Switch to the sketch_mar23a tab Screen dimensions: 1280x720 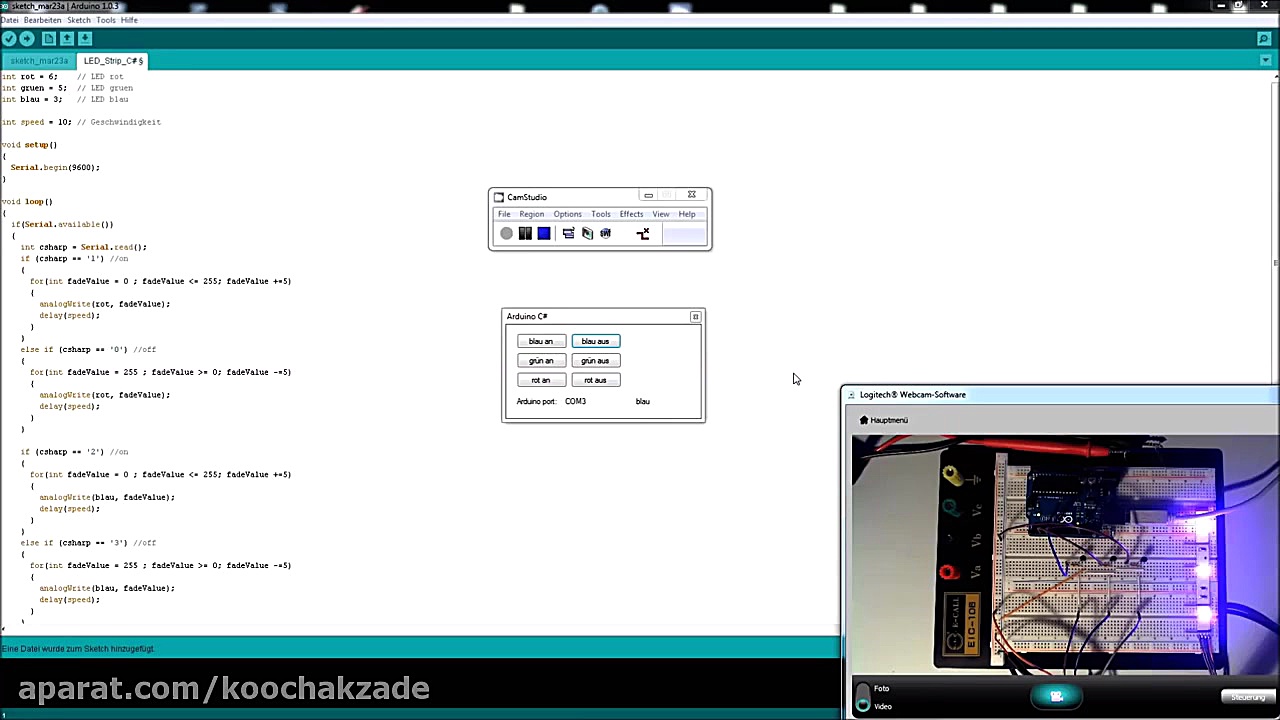click(x=38, y=60)
